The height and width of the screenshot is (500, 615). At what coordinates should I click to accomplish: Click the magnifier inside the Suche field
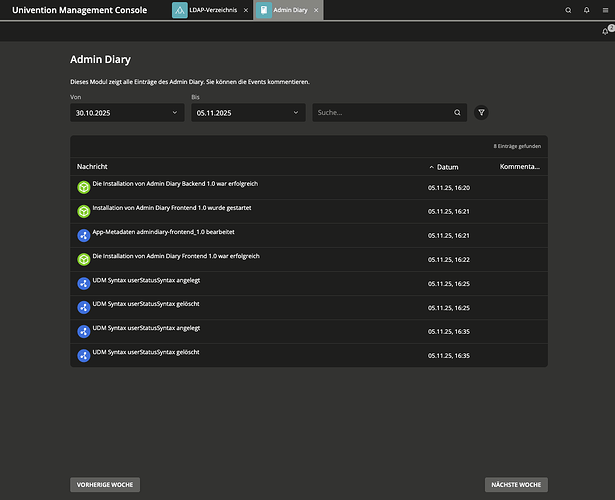[x=458, y=113]
